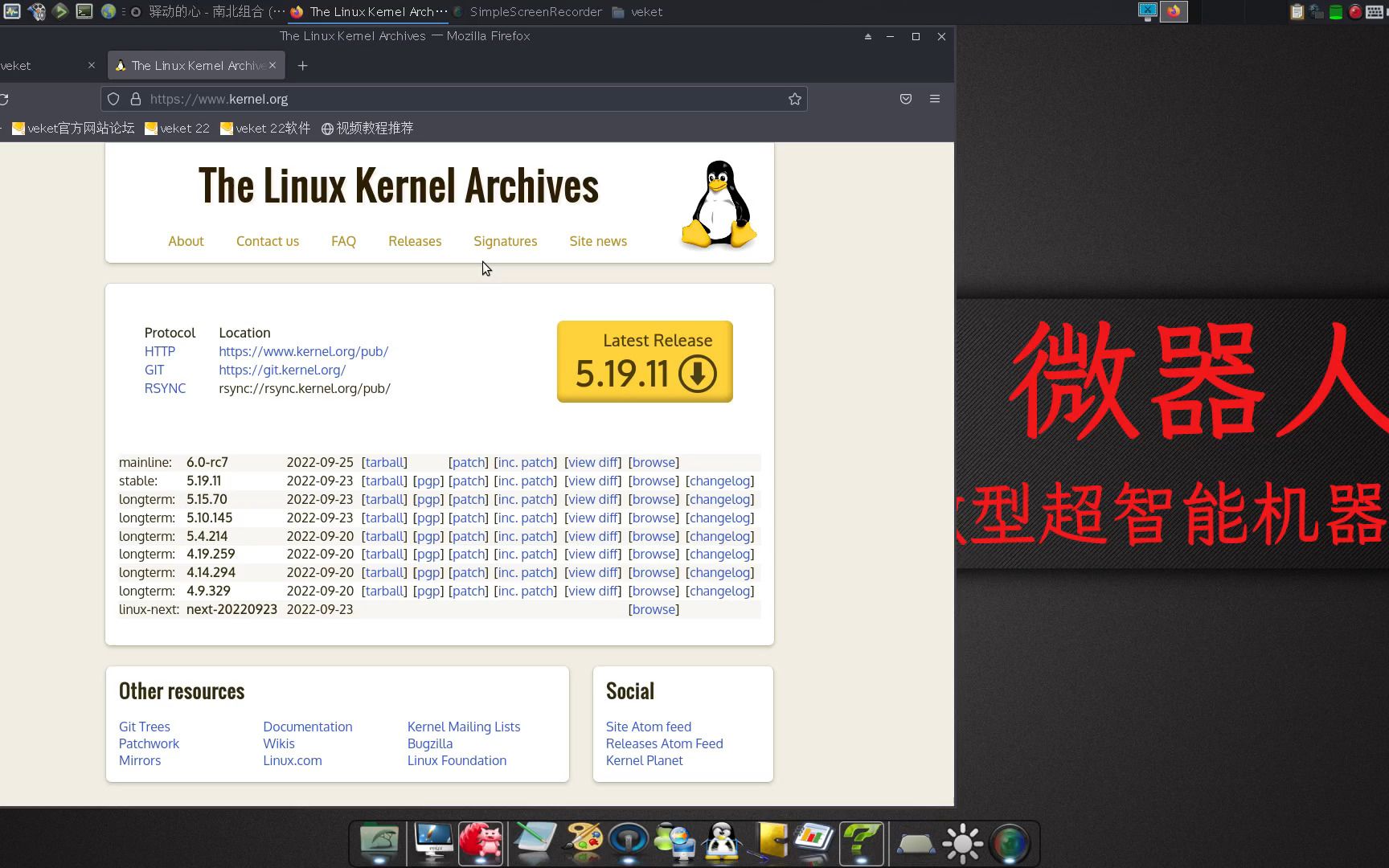Open the Releases nav link
This screenshot has height=868, width=1389.
click(x=415, y=241)
